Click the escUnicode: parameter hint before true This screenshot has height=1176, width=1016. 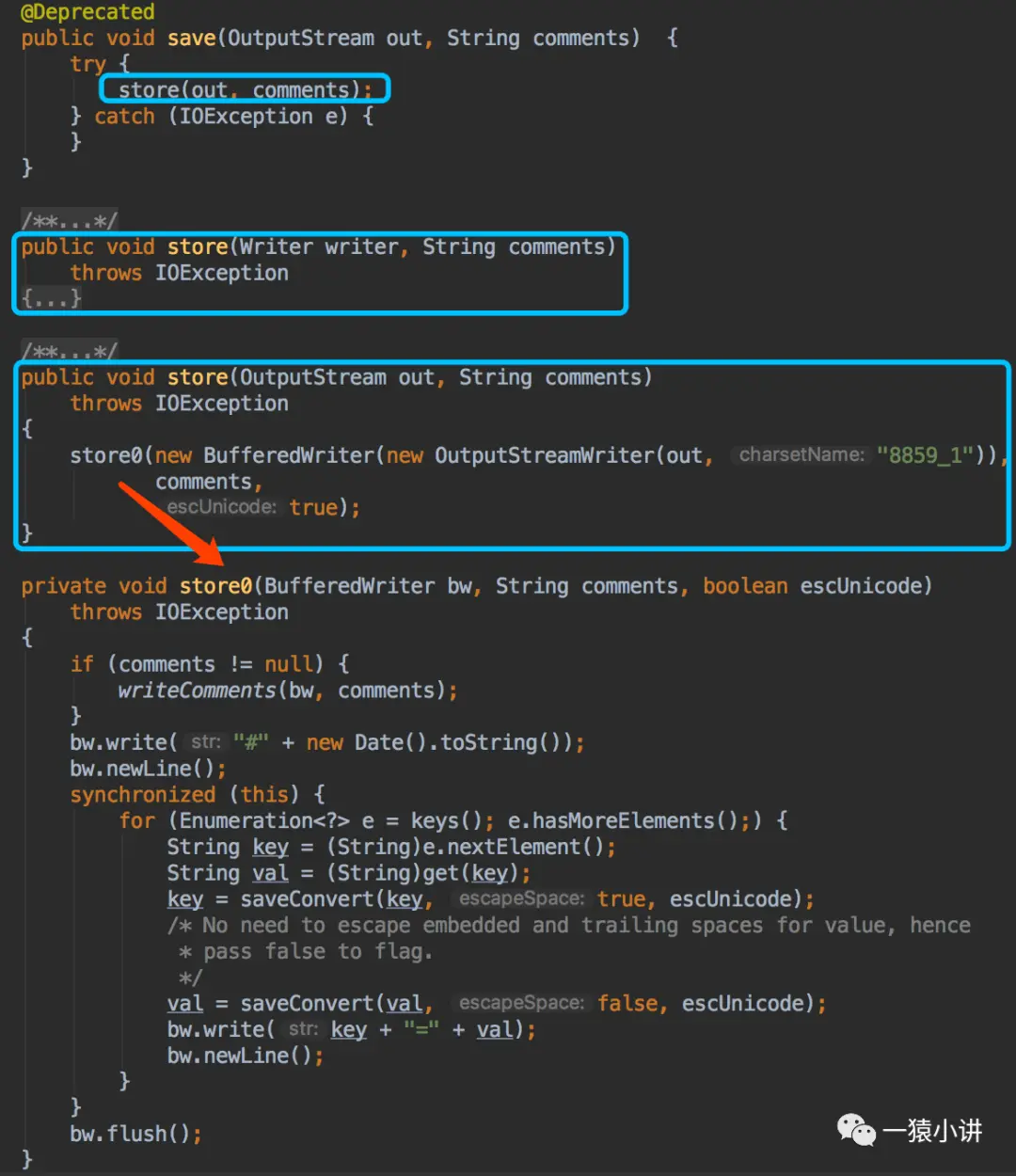tap(222, 507)
